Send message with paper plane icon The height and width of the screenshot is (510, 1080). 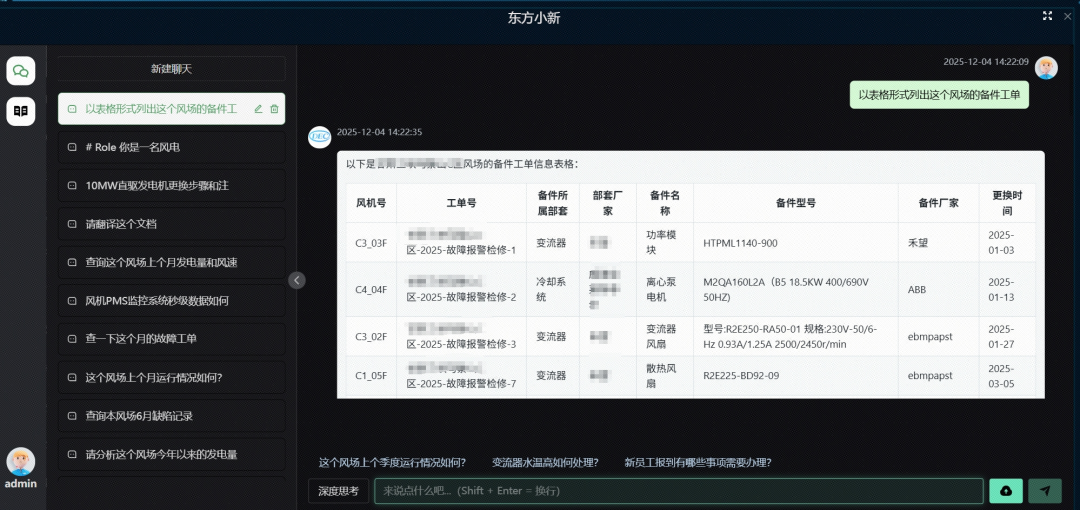1045,491
